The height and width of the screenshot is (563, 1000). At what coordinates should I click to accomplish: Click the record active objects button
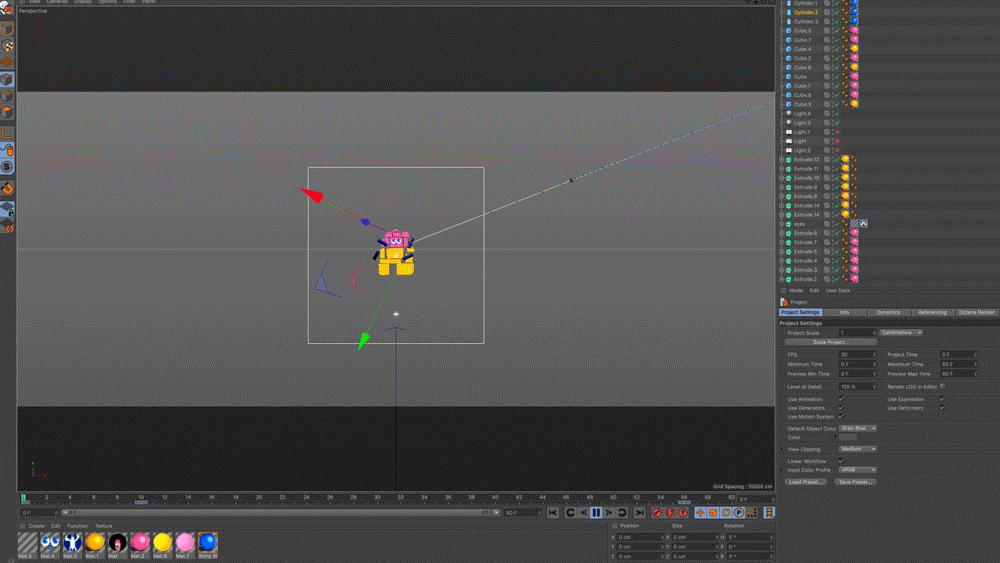656,513
